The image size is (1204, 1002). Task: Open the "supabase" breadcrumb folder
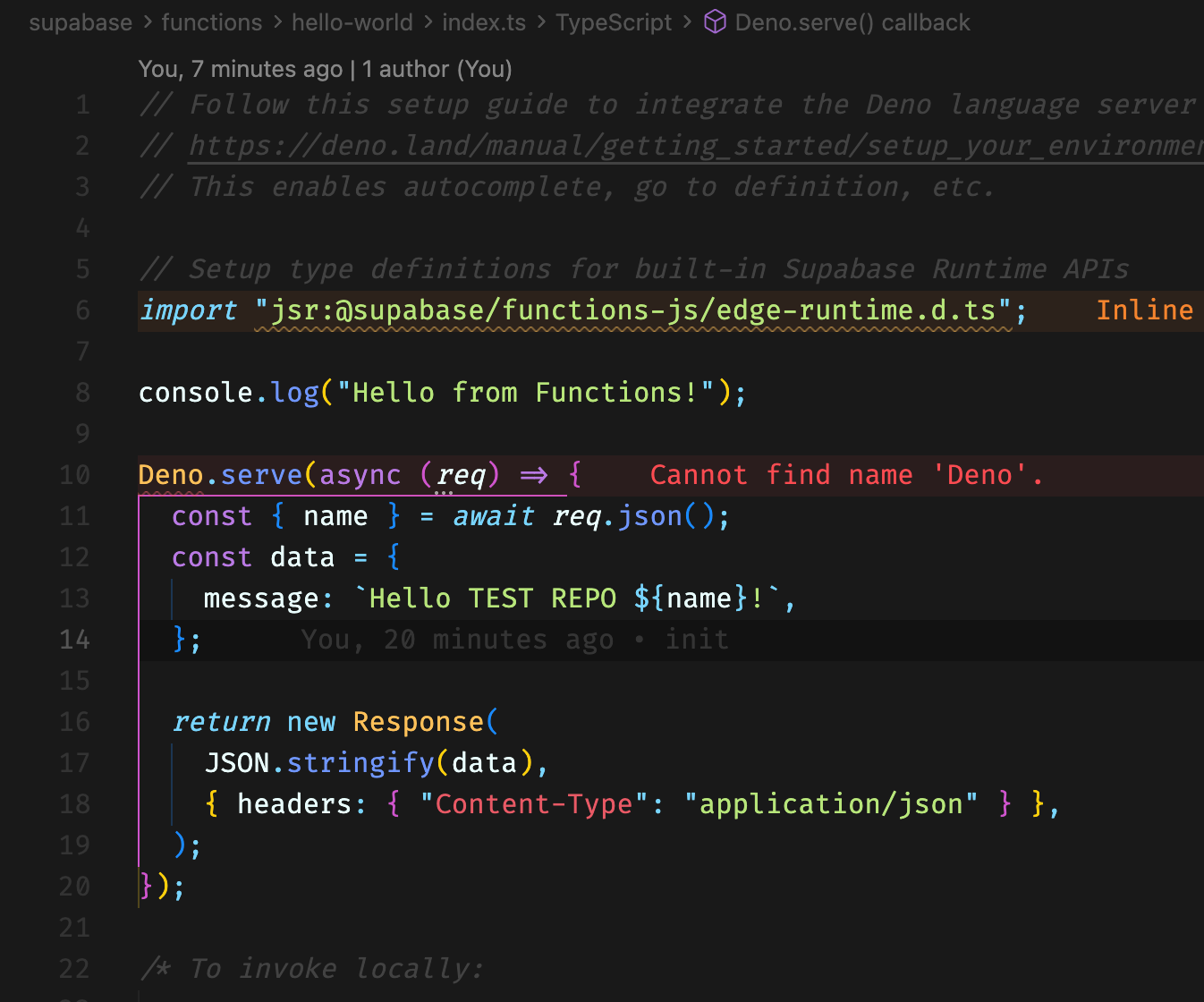click(81, 22)
